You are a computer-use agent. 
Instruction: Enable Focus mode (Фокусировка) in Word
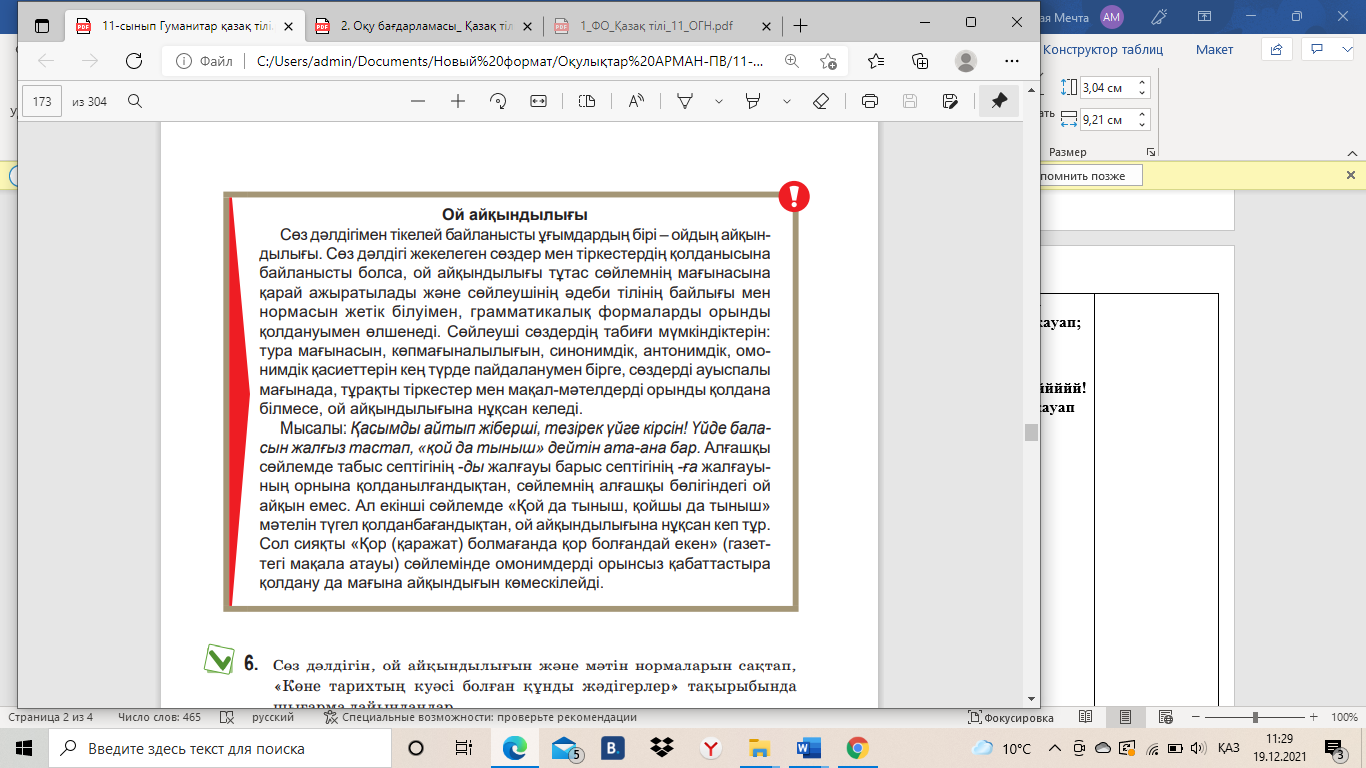click(1011, 717)
